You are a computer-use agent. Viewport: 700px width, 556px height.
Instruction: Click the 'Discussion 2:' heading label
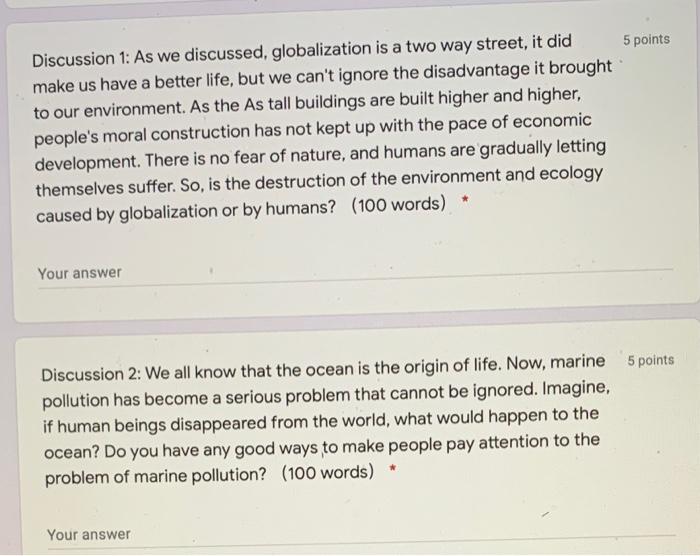(x=91, y=374)
